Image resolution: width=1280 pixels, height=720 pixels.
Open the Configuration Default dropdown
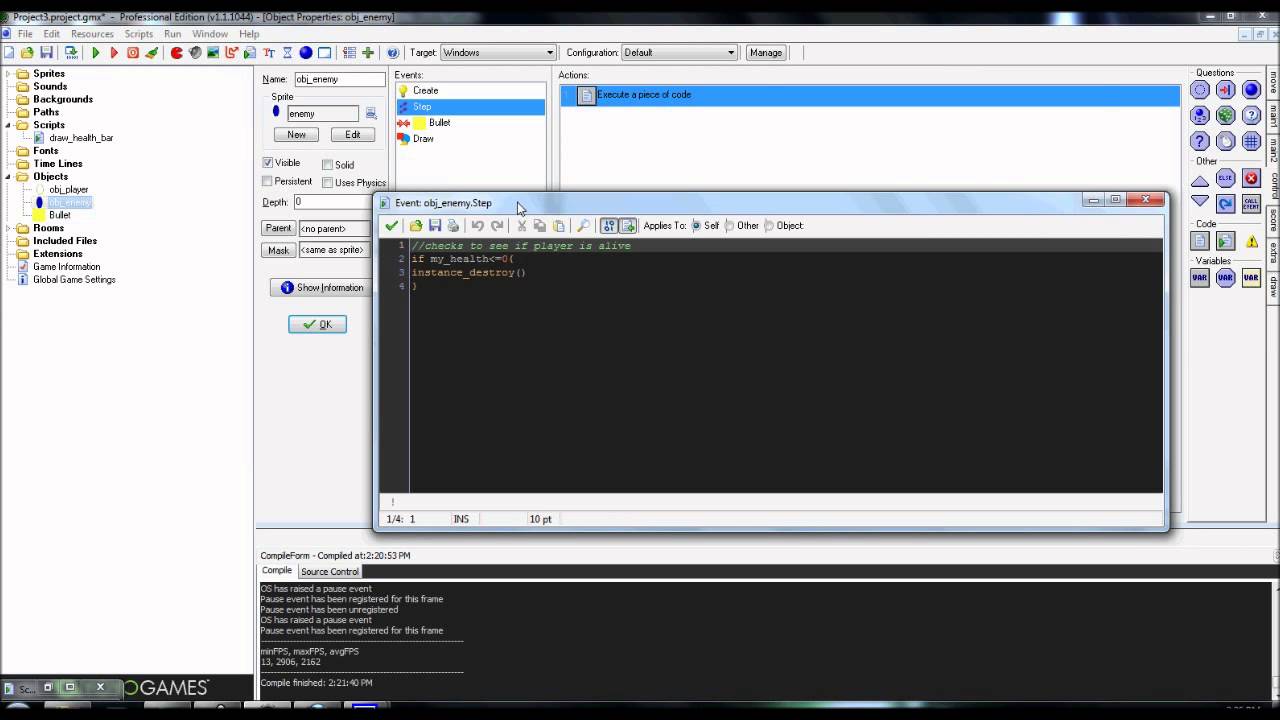coord(731,53)
